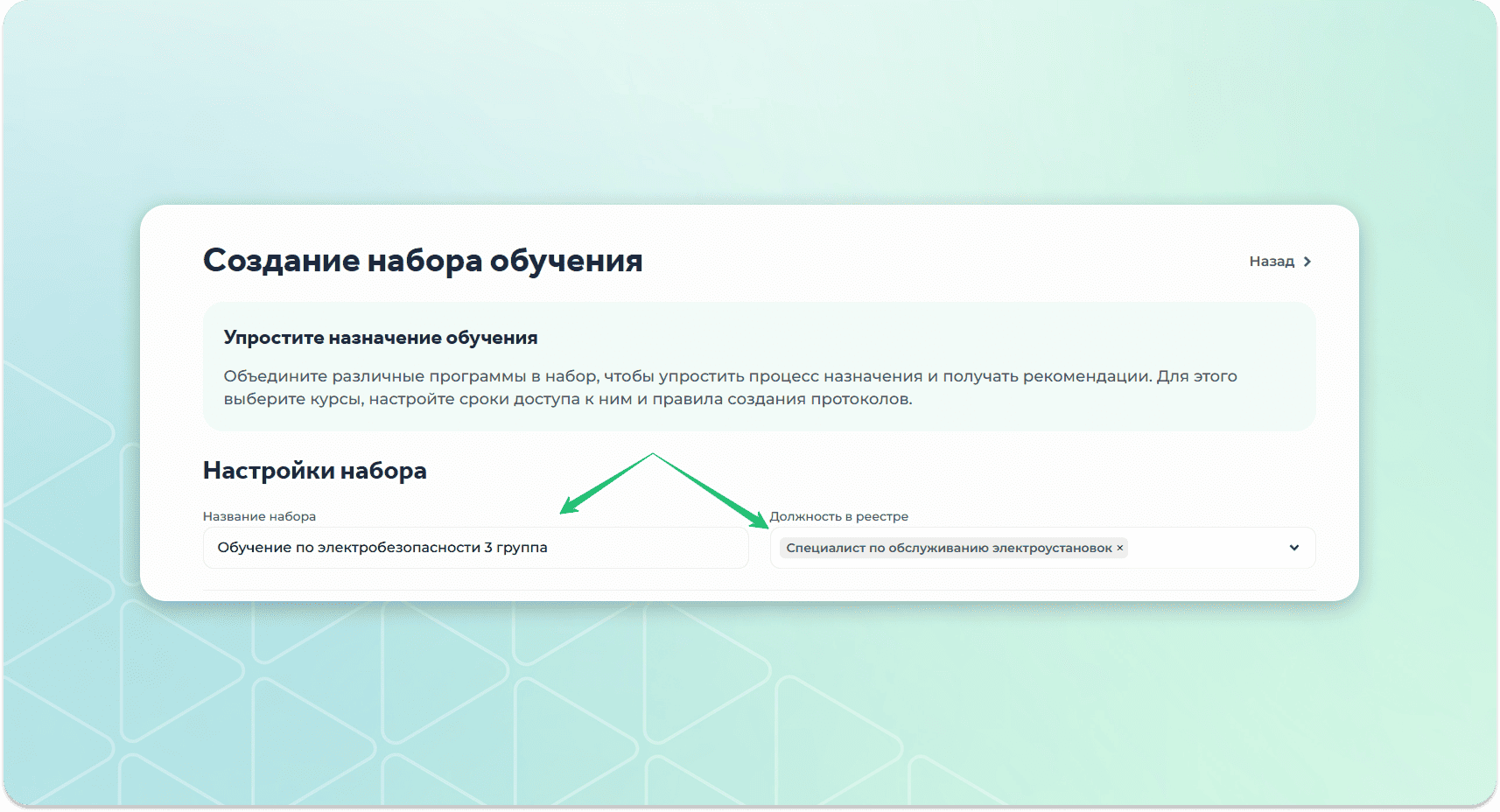The image size is (1500, 812).
Task: Click the Должность в реестре label
Action: point(838,516)
